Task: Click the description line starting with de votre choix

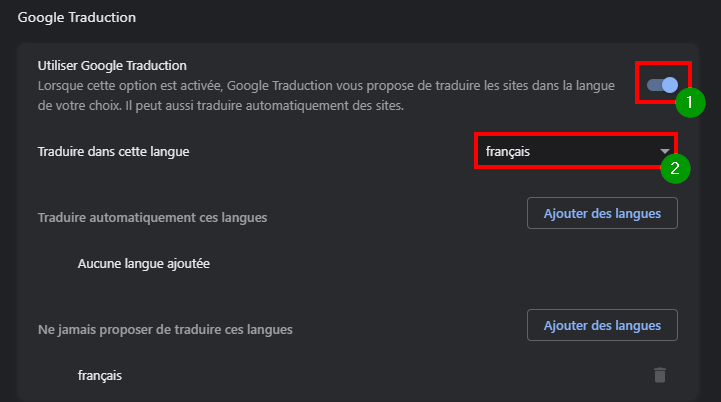Action: (x=221, y=106)
